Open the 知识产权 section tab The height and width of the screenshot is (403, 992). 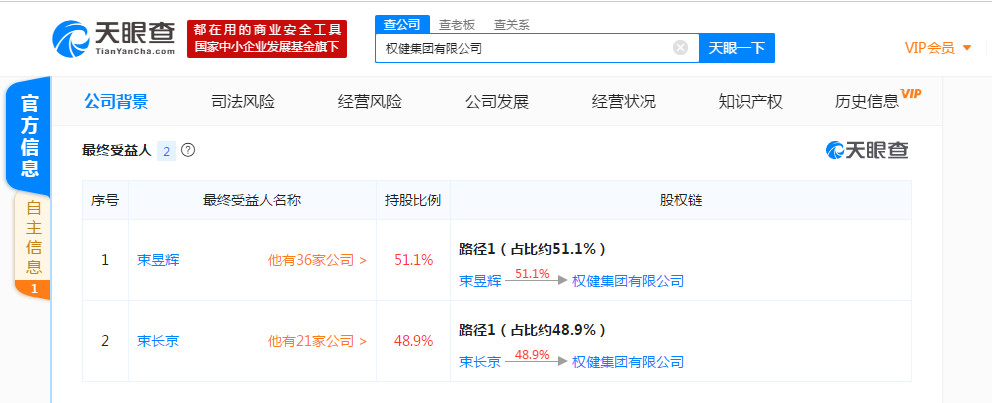750,102
